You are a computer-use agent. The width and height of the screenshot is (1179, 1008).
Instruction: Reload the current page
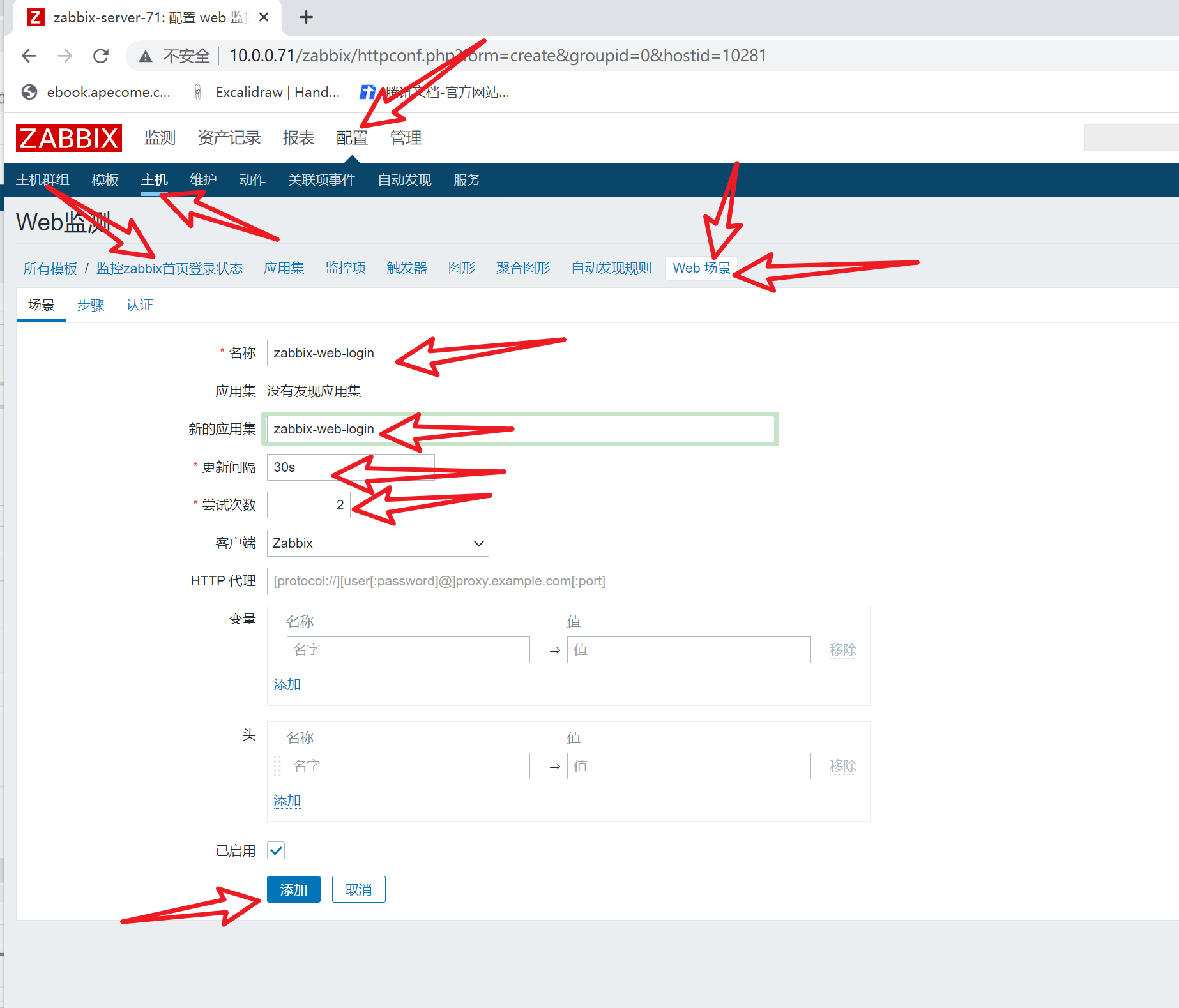(101, 56)
